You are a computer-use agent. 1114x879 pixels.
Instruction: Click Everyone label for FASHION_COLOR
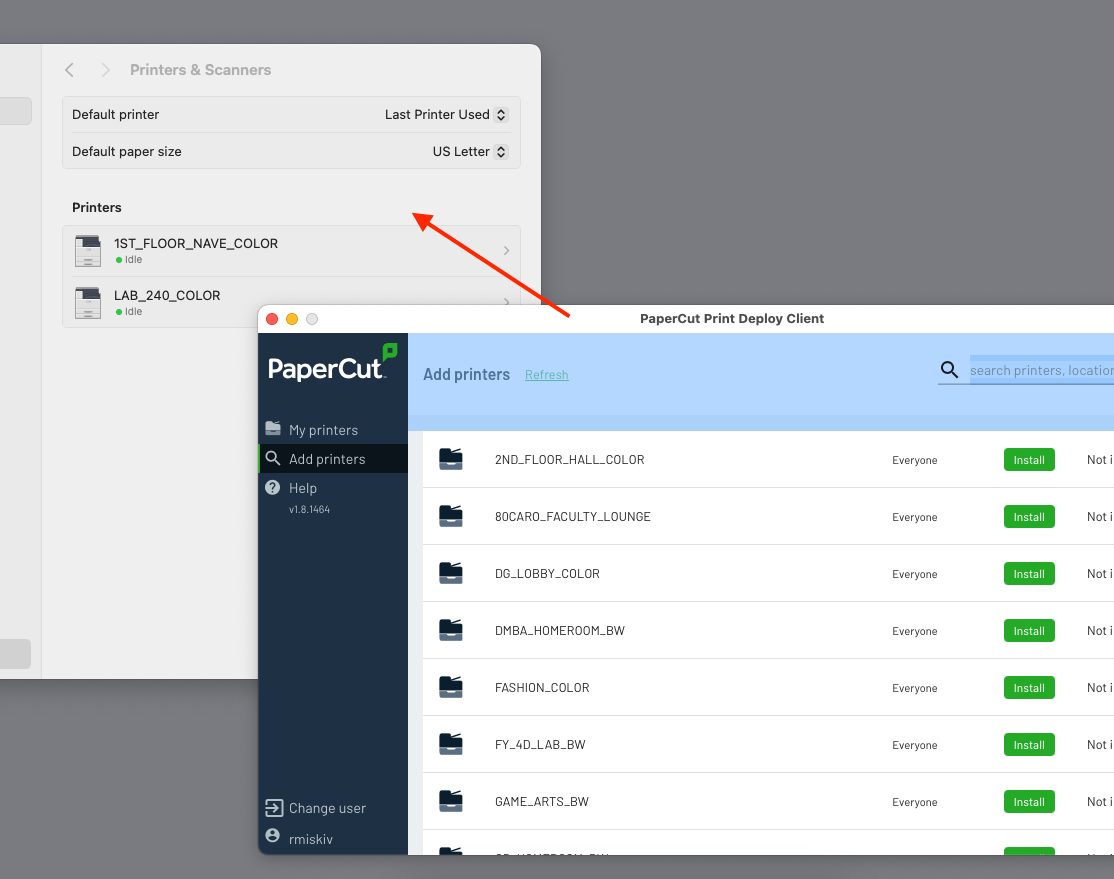[914, 688]
